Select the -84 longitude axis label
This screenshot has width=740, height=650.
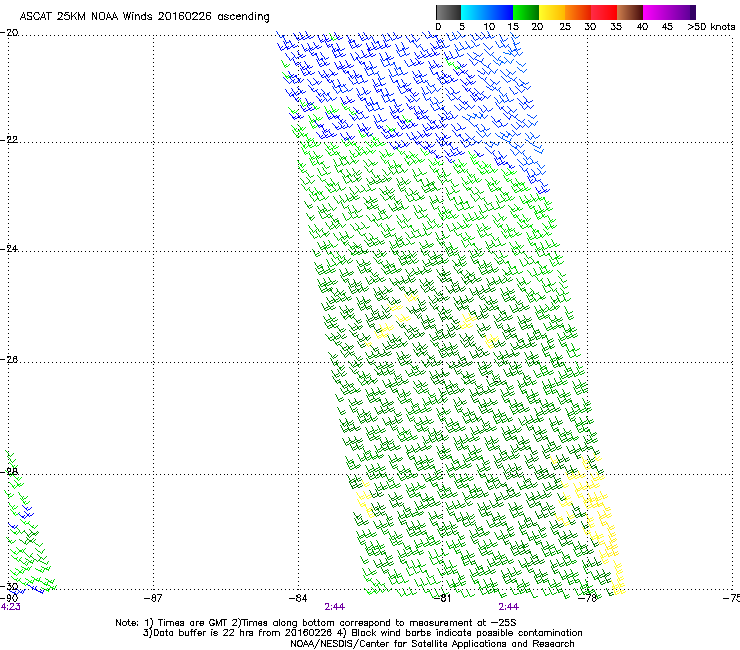(x=298, y=598)
